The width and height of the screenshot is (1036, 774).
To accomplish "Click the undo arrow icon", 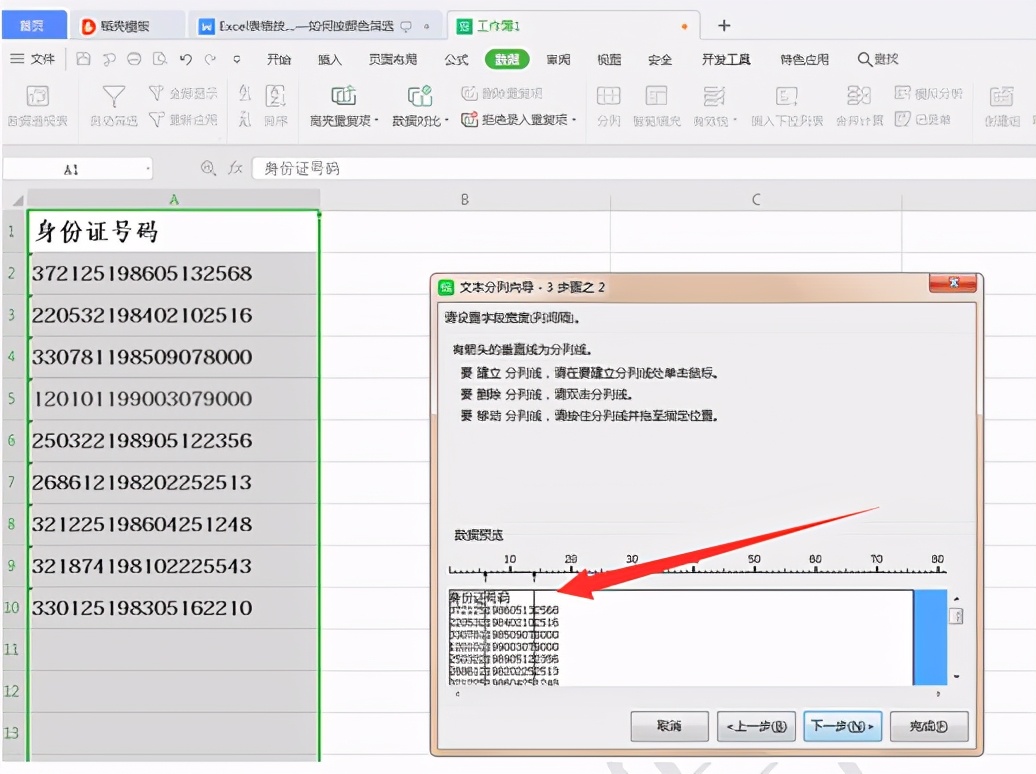I will (186, 59).
